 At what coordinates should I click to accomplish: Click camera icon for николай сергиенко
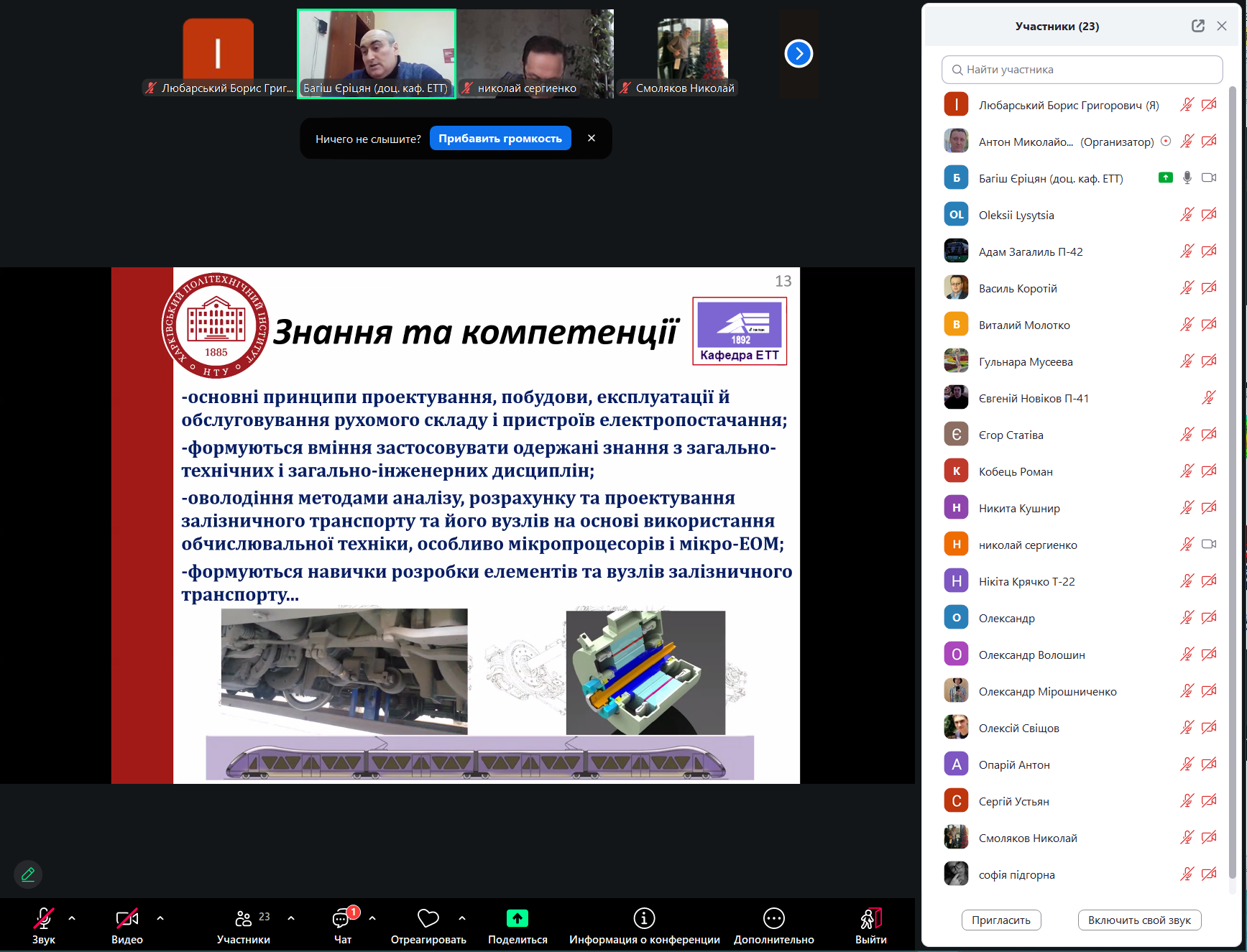(1210, 545)
